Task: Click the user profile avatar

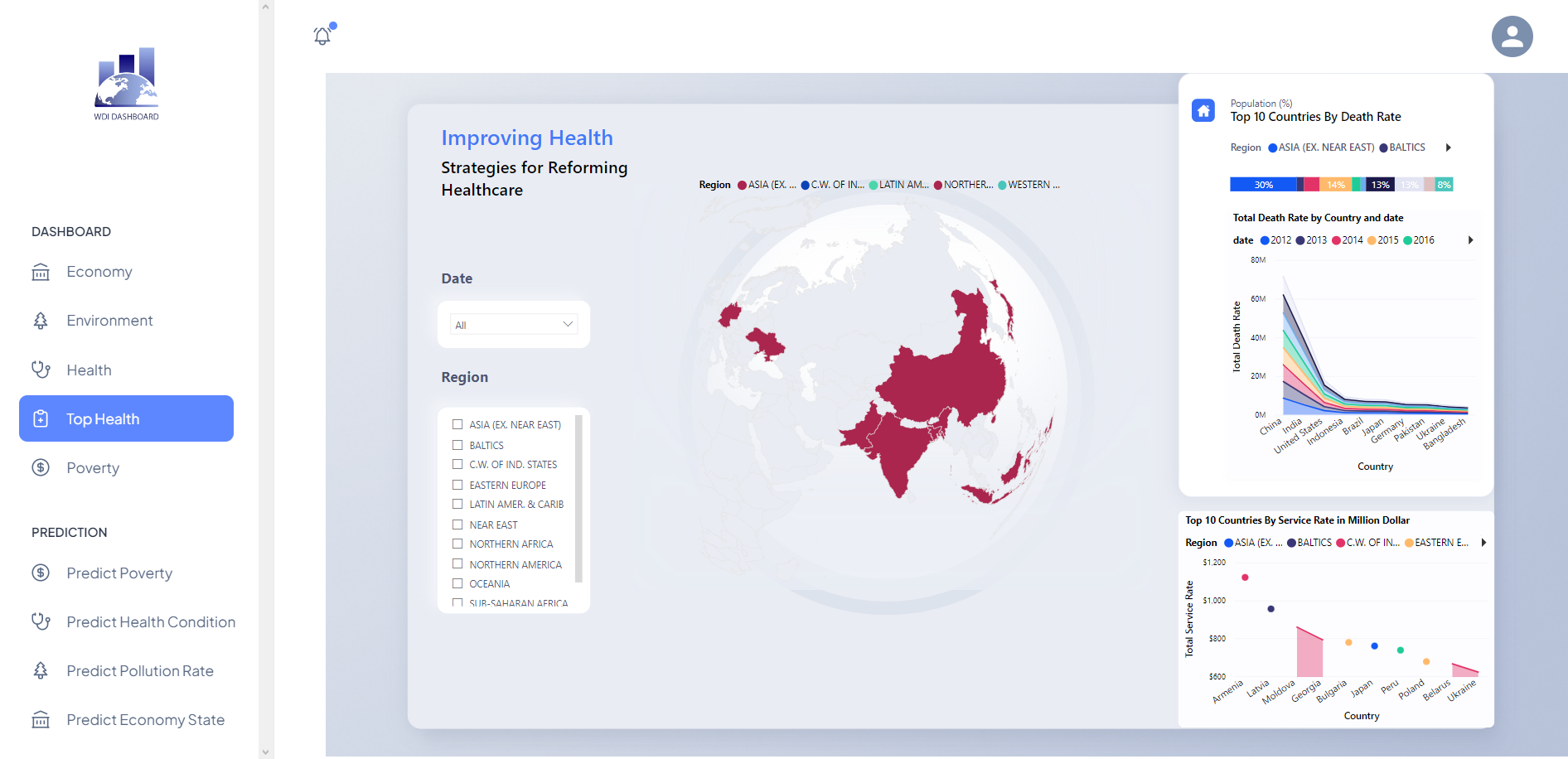Action: coord(1512,36)
